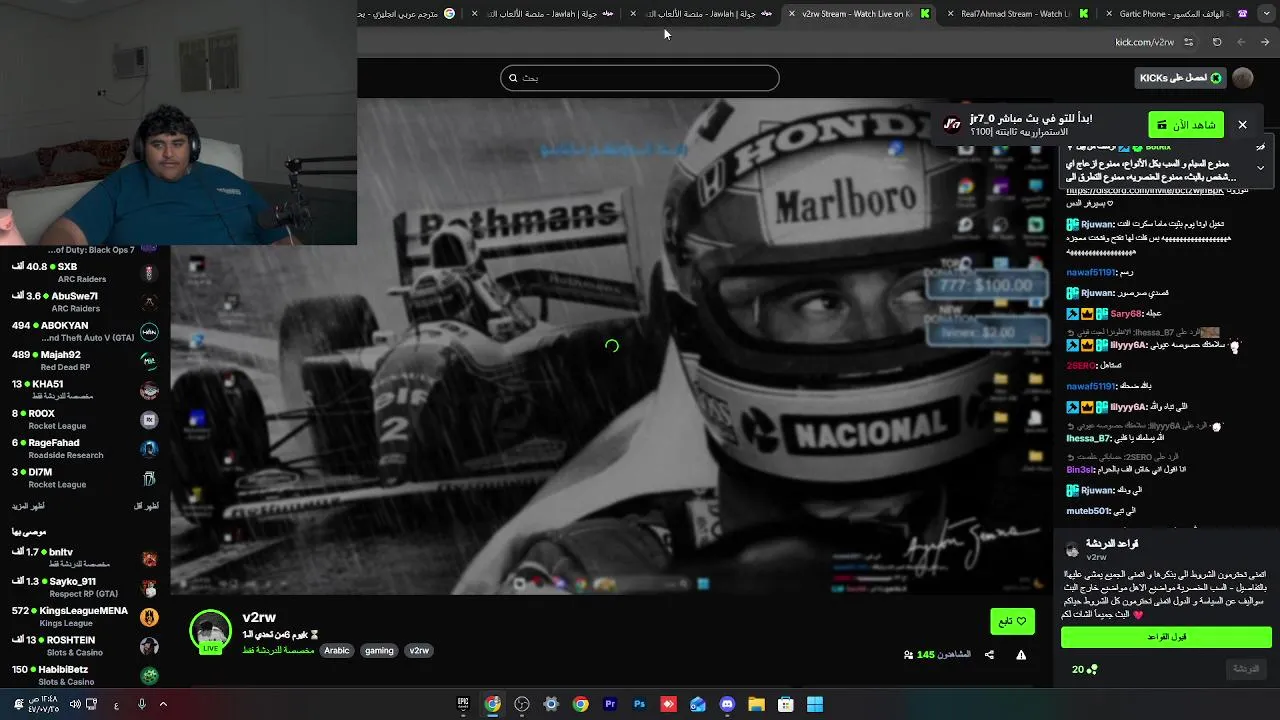Open KingsLeagueMENA recommended channel
Image resolution: width=1280 pixels, height=720 pixels.
(x=85, y=616)
